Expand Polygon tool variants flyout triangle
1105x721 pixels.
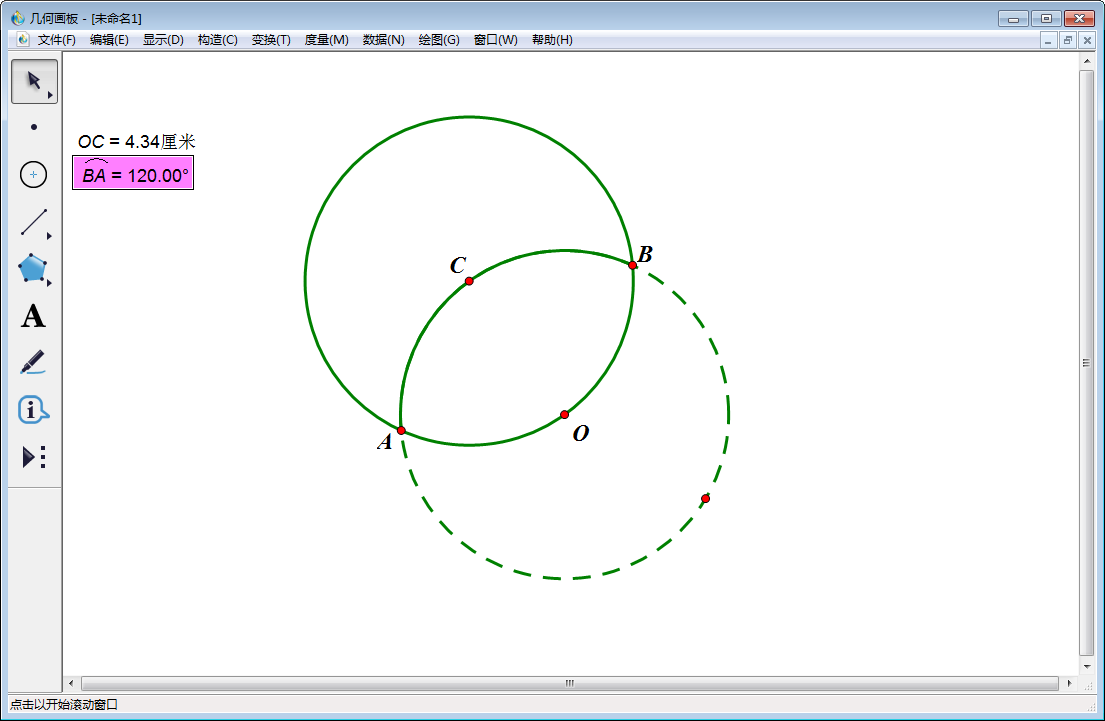[49, 283]
